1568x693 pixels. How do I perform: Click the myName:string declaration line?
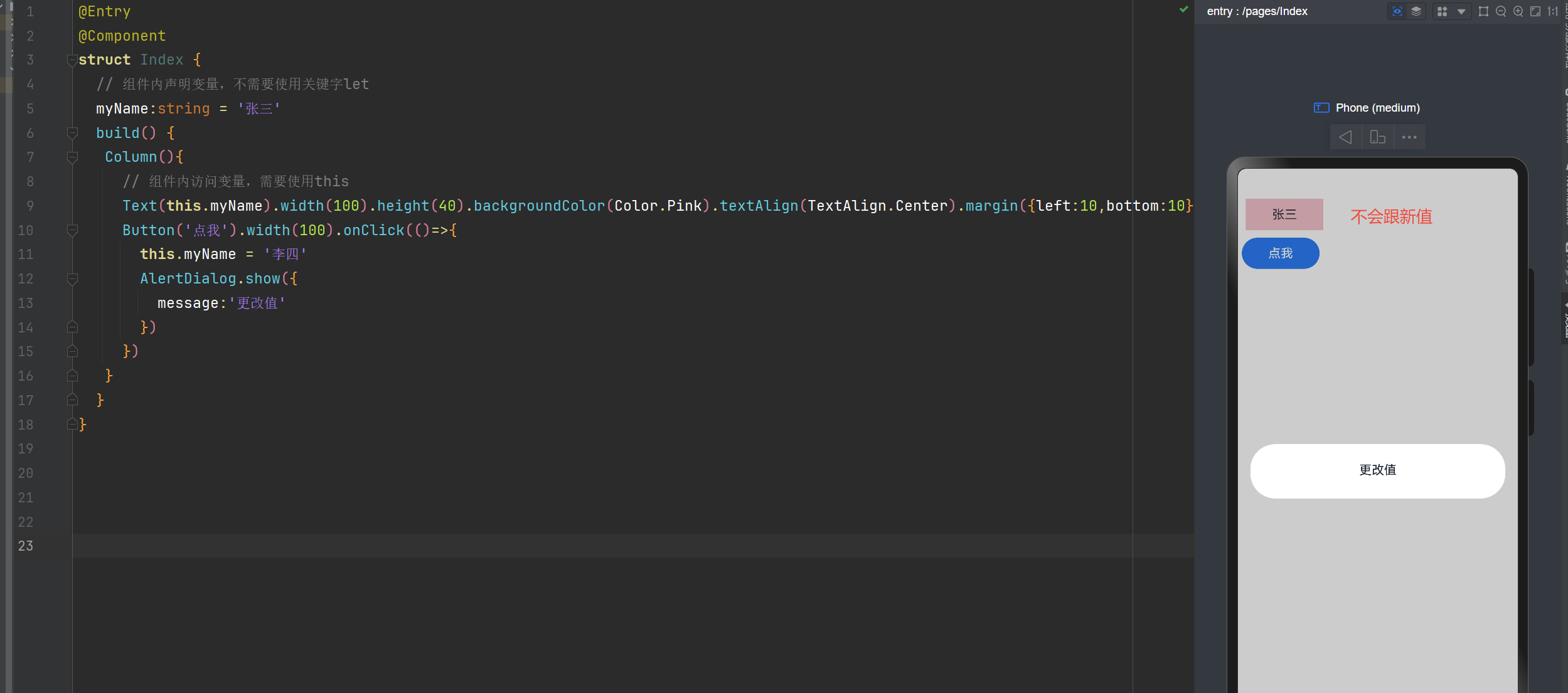(188, 109)
